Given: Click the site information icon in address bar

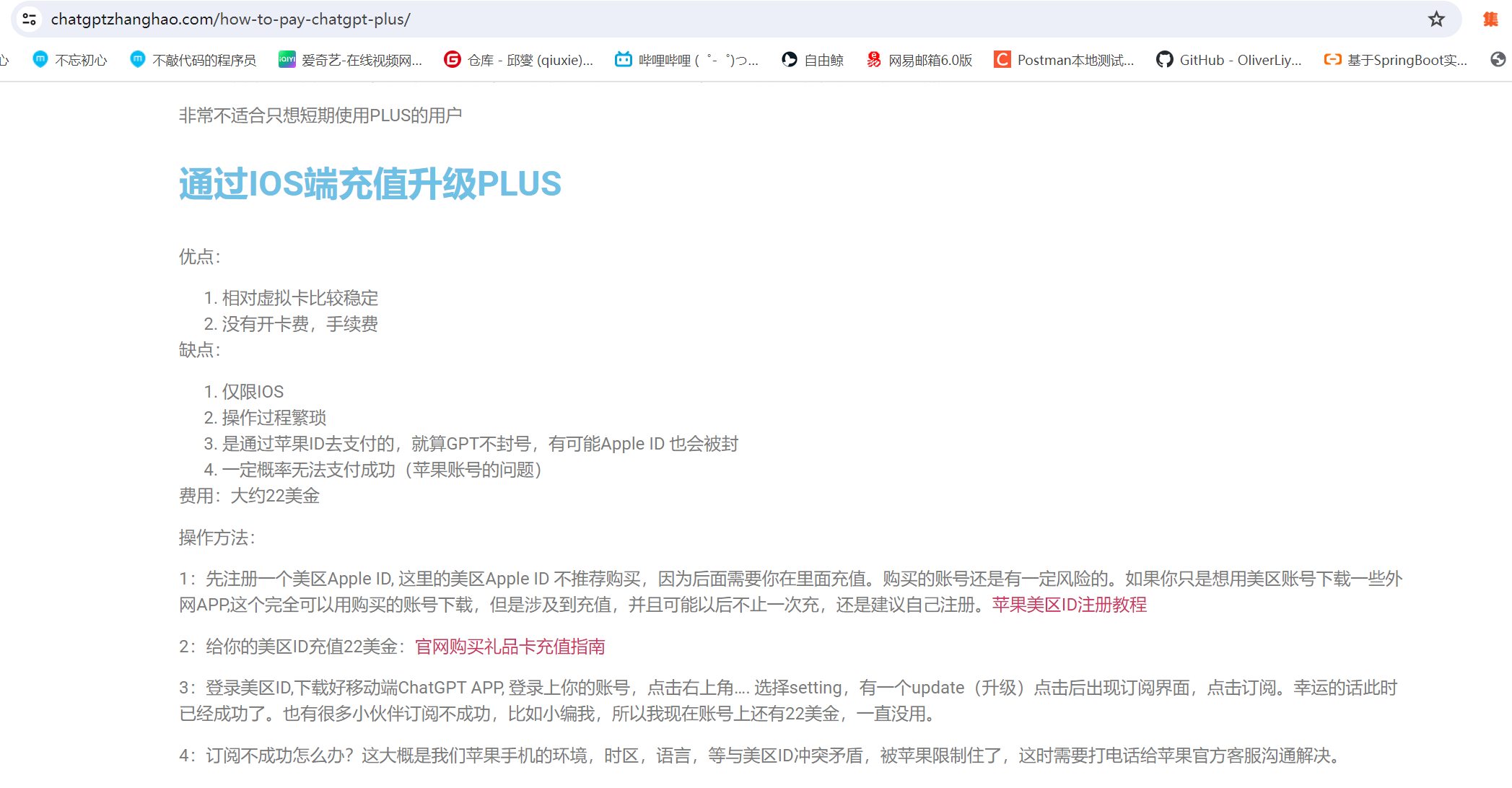Looking at the screenshot, I should click(29, 19).
